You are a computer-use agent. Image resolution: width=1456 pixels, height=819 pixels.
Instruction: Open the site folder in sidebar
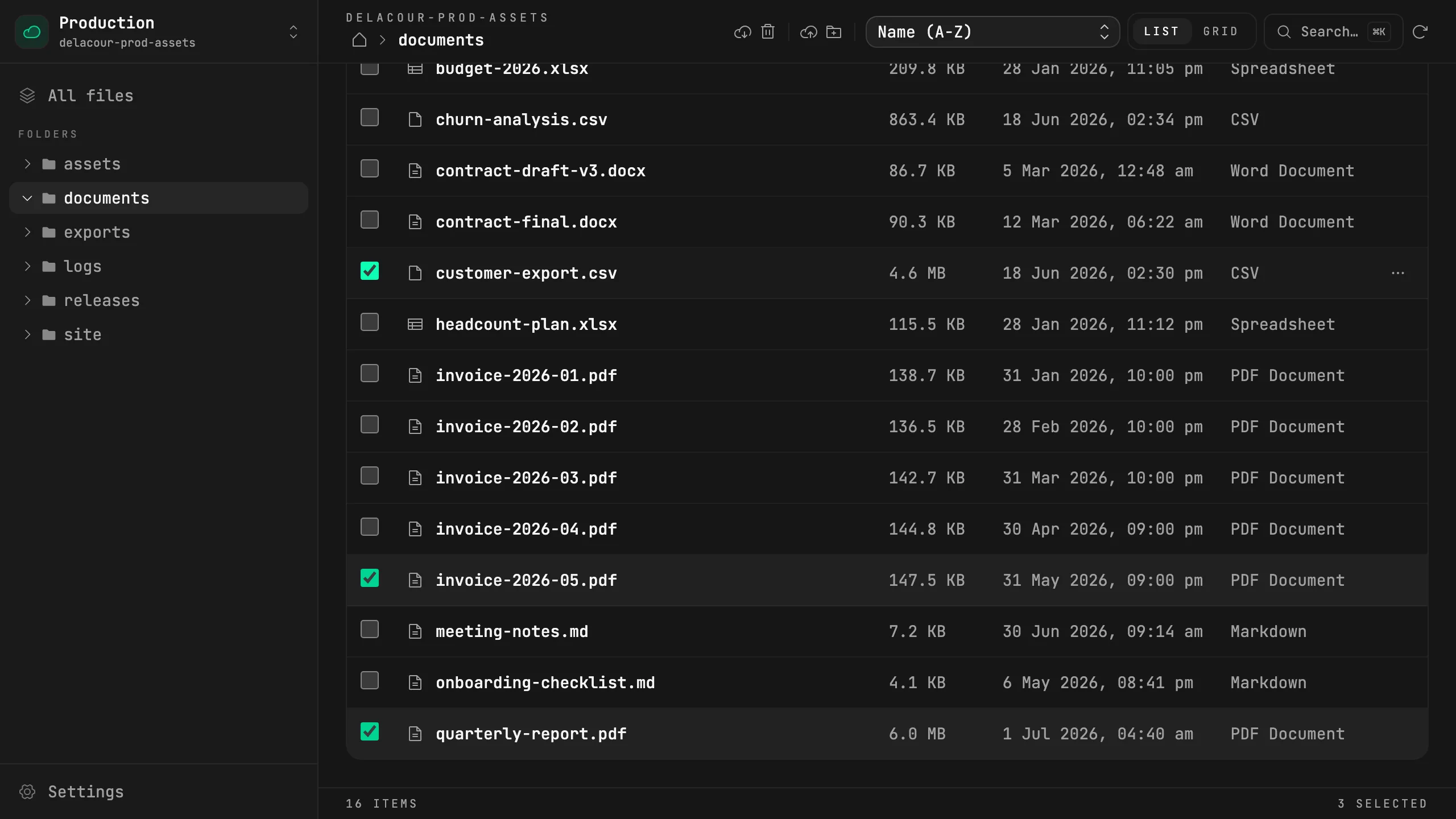(x=159, y=334)
